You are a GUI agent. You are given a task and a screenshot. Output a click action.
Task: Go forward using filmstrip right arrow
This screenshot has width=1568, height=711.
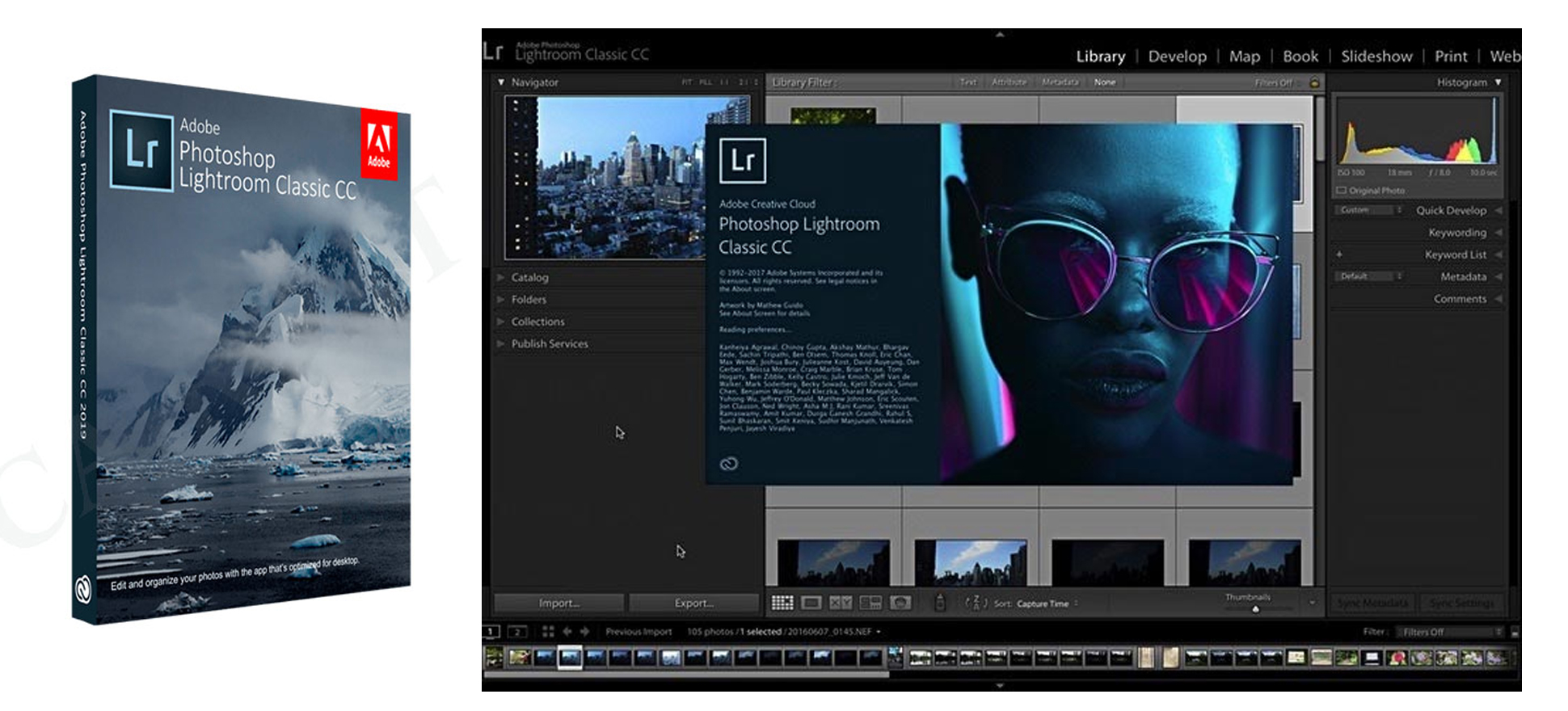pyautogui.click(x=584, y=632)
